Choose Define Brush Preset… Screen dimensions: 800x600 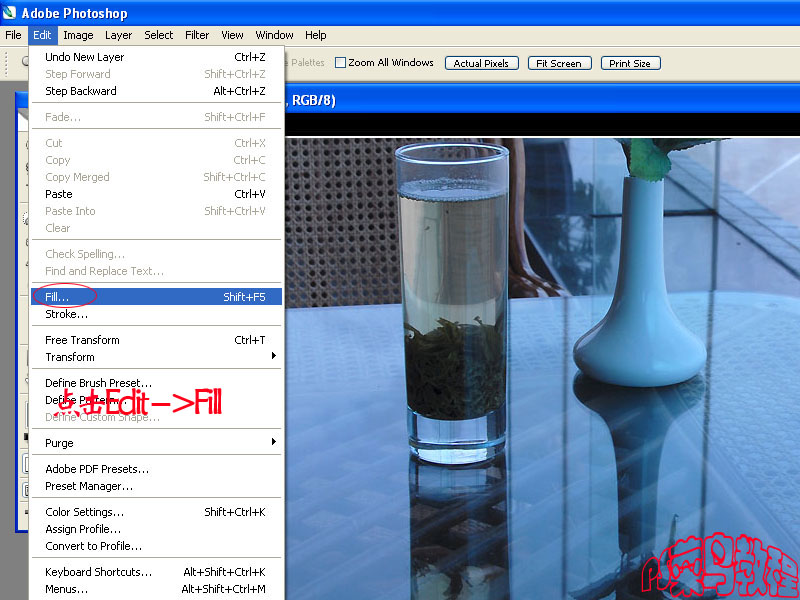[x=156, y=383]
